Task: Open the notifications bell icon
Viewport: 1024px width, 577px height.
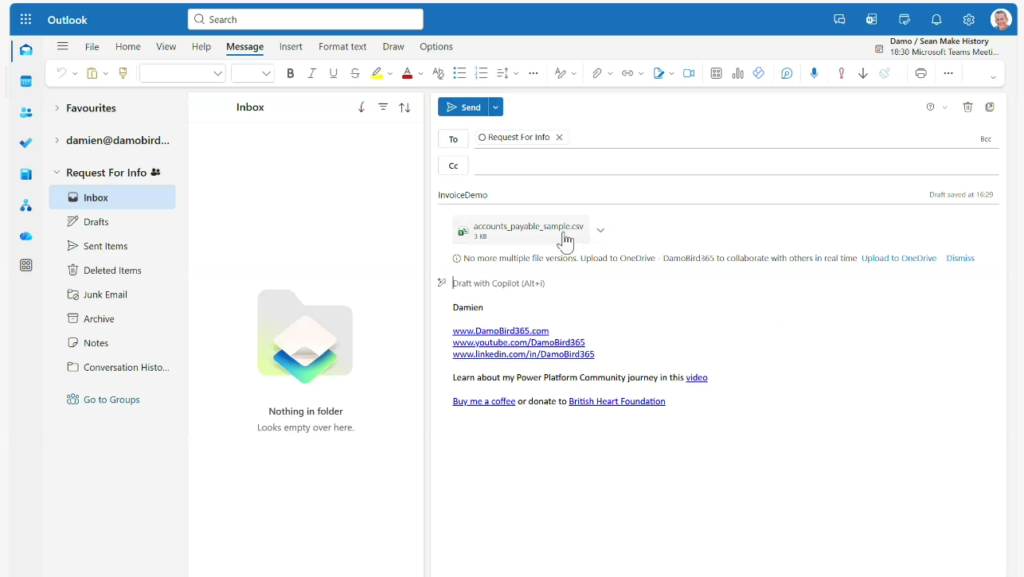Action: click(x=936, y=19)
